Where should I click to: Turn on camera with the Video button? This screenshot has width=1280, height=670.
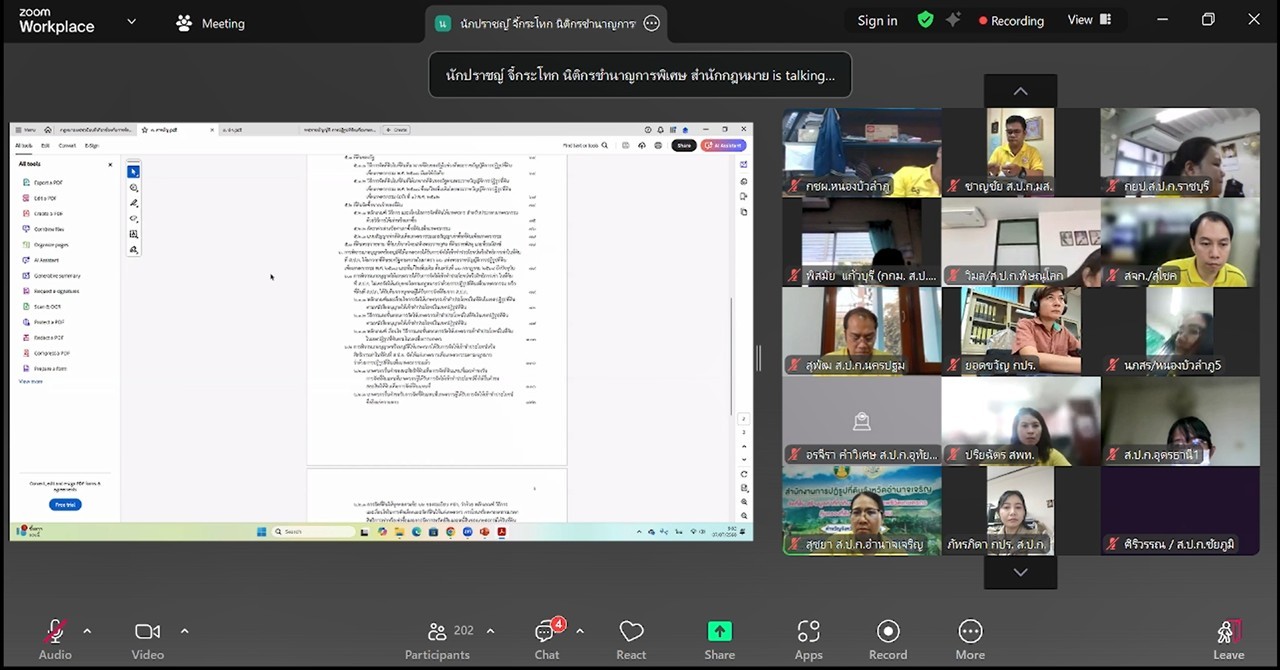(147, 640)
